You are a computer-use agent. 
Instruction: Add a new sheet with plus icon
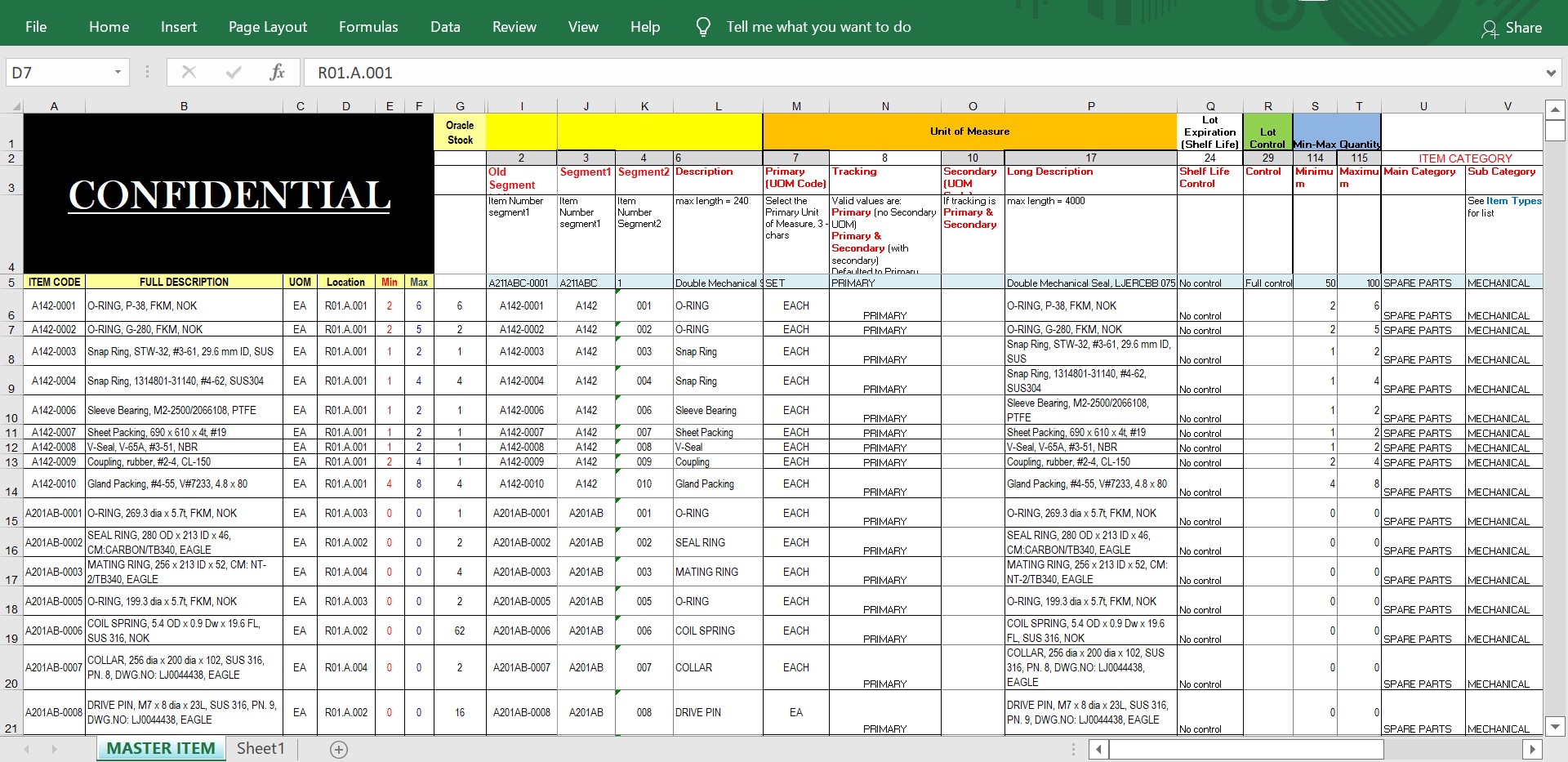point(339,749)
